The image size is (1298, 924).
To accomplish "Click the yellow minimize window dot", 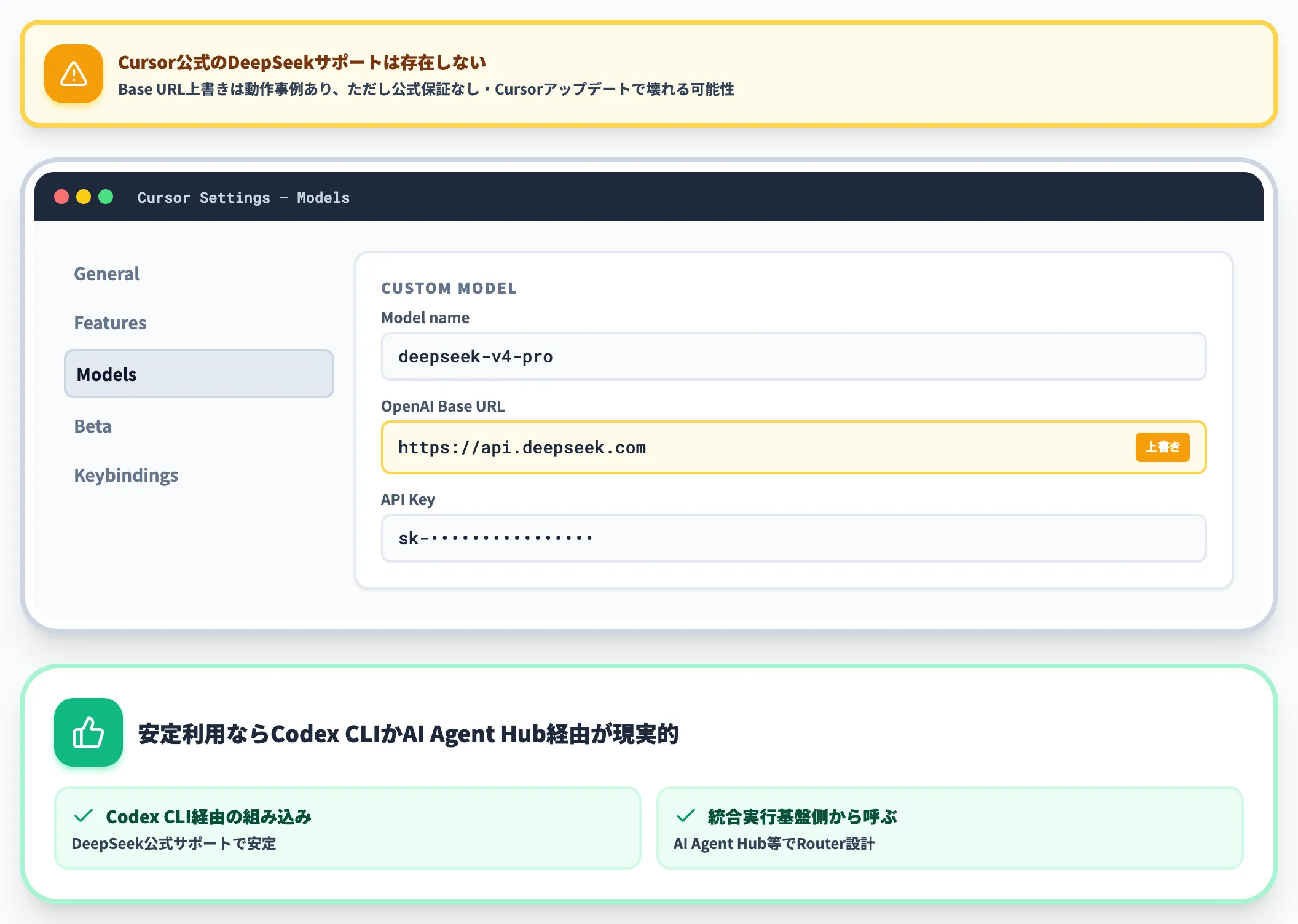I will [x=84, y=197].
